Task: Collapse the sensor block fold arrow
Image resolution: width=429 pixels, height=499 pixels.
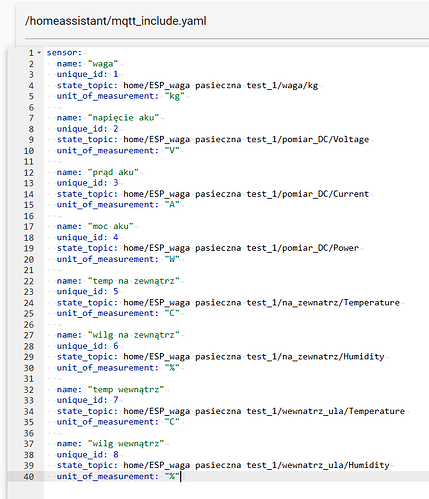Action: 39,53
